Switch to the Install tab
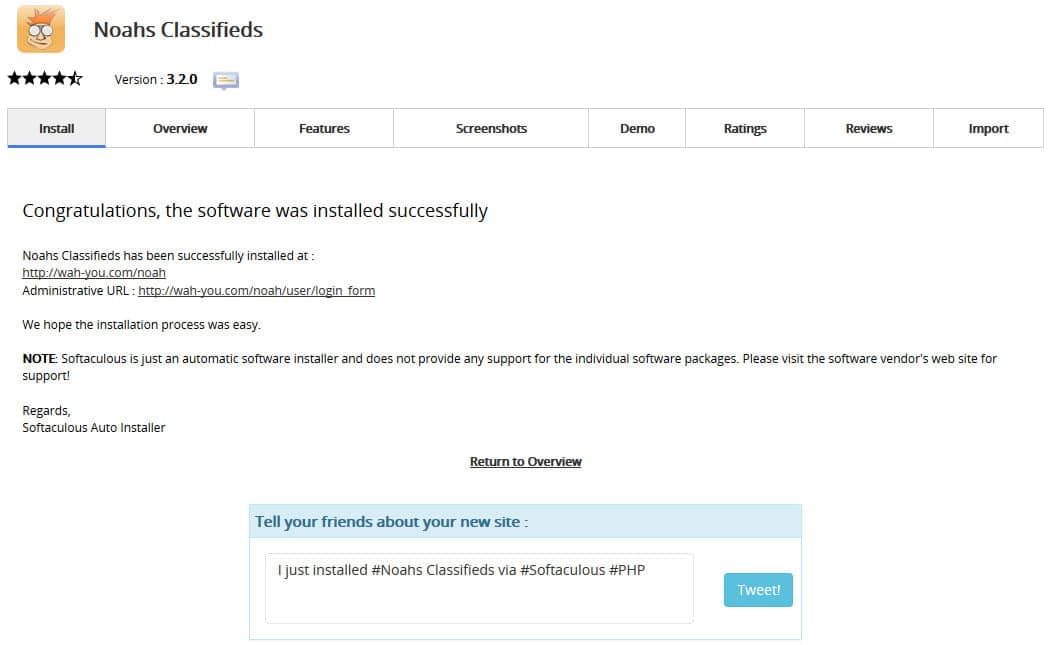 [57, 128]
